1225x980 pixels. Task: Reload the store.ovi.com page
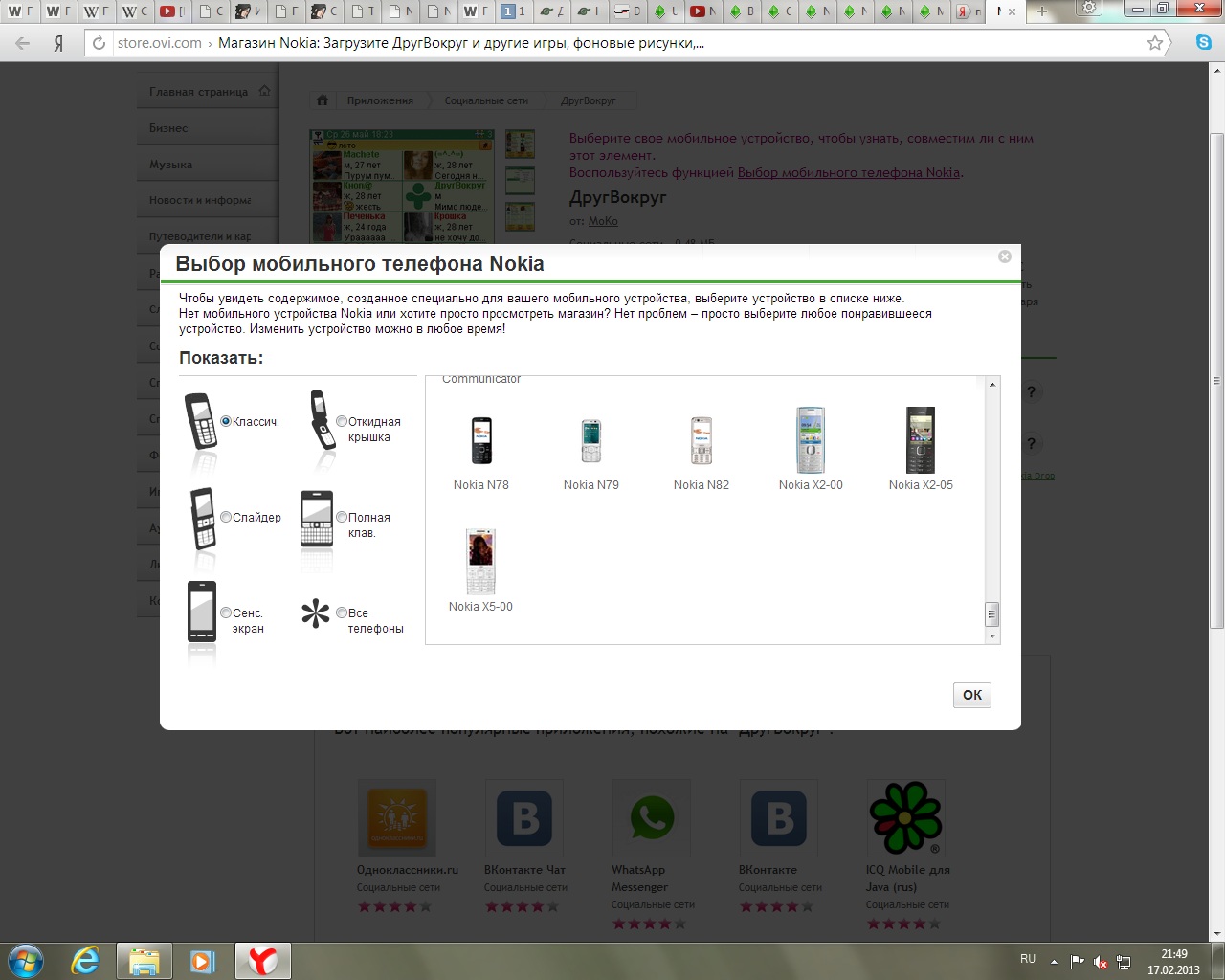coord(99,43)
